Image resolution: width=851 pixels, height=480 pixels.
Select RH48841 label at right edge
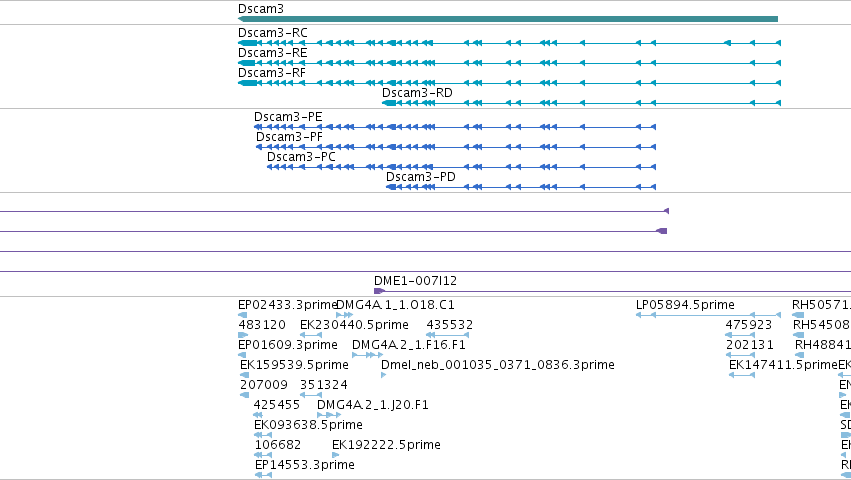(823, 345)
